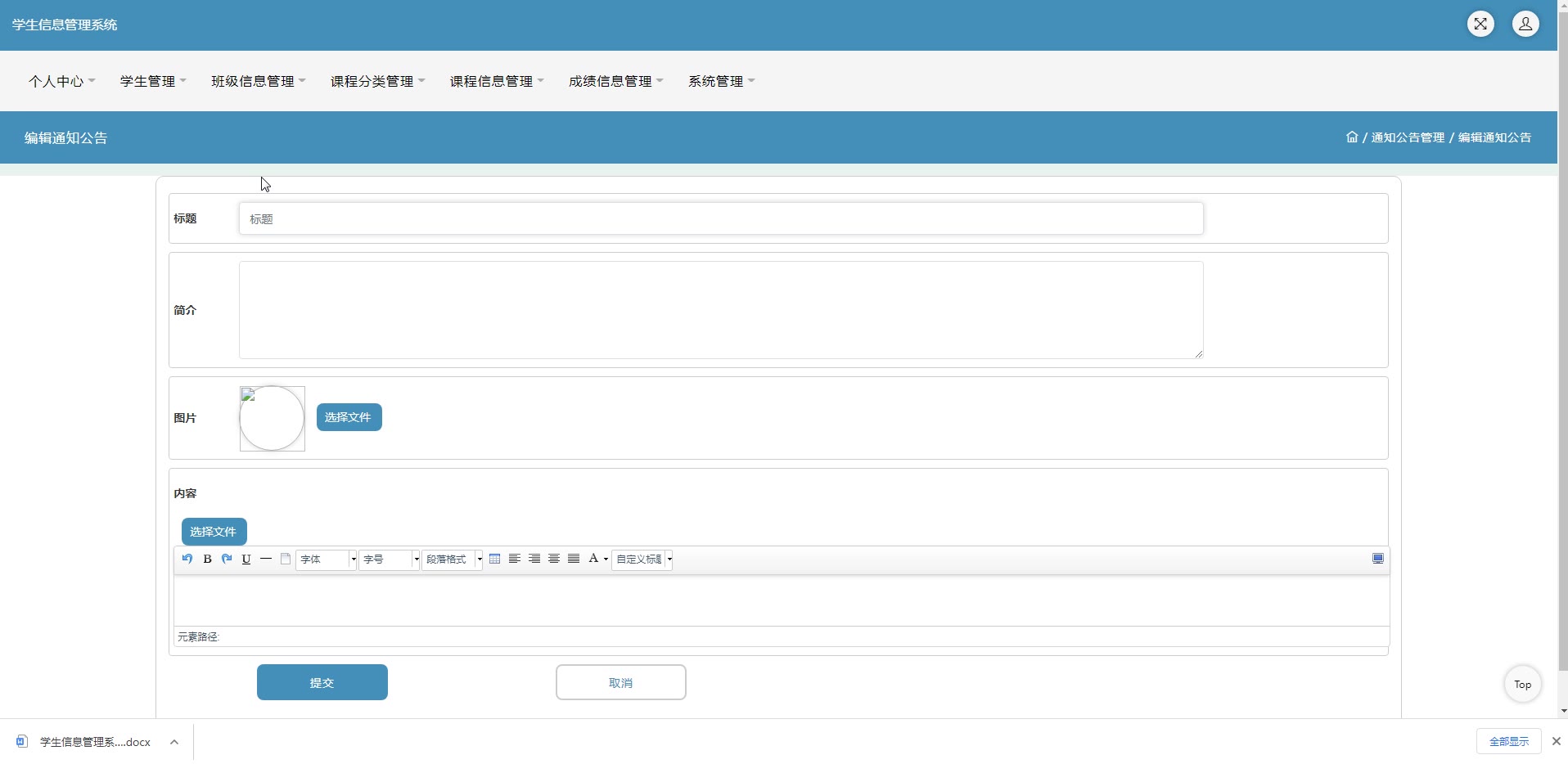
Task: Open 个人中心 menu
Action: (62, 81)
